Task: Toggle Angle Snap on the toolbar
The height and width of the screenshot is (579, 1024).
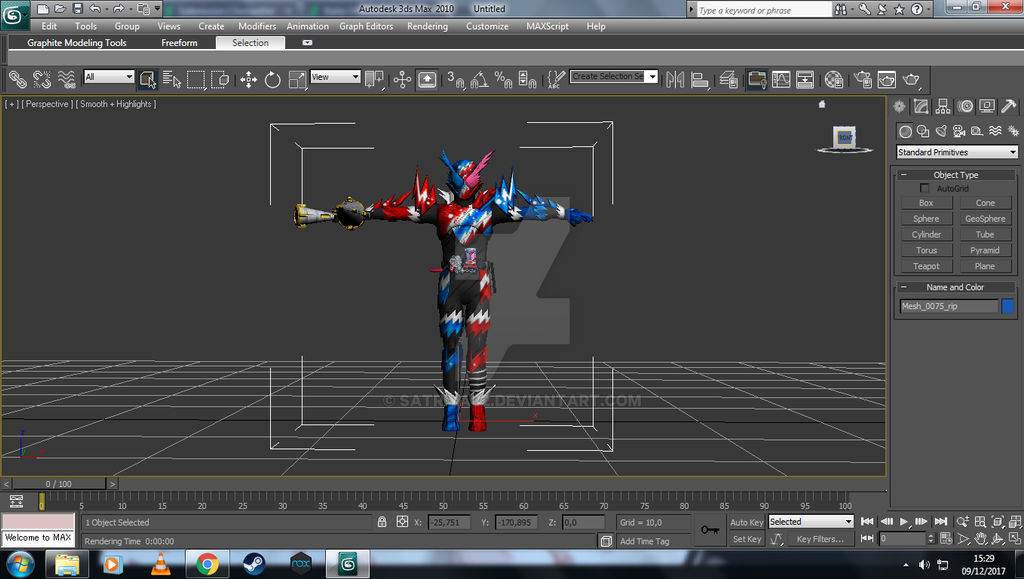Action: 479,80
